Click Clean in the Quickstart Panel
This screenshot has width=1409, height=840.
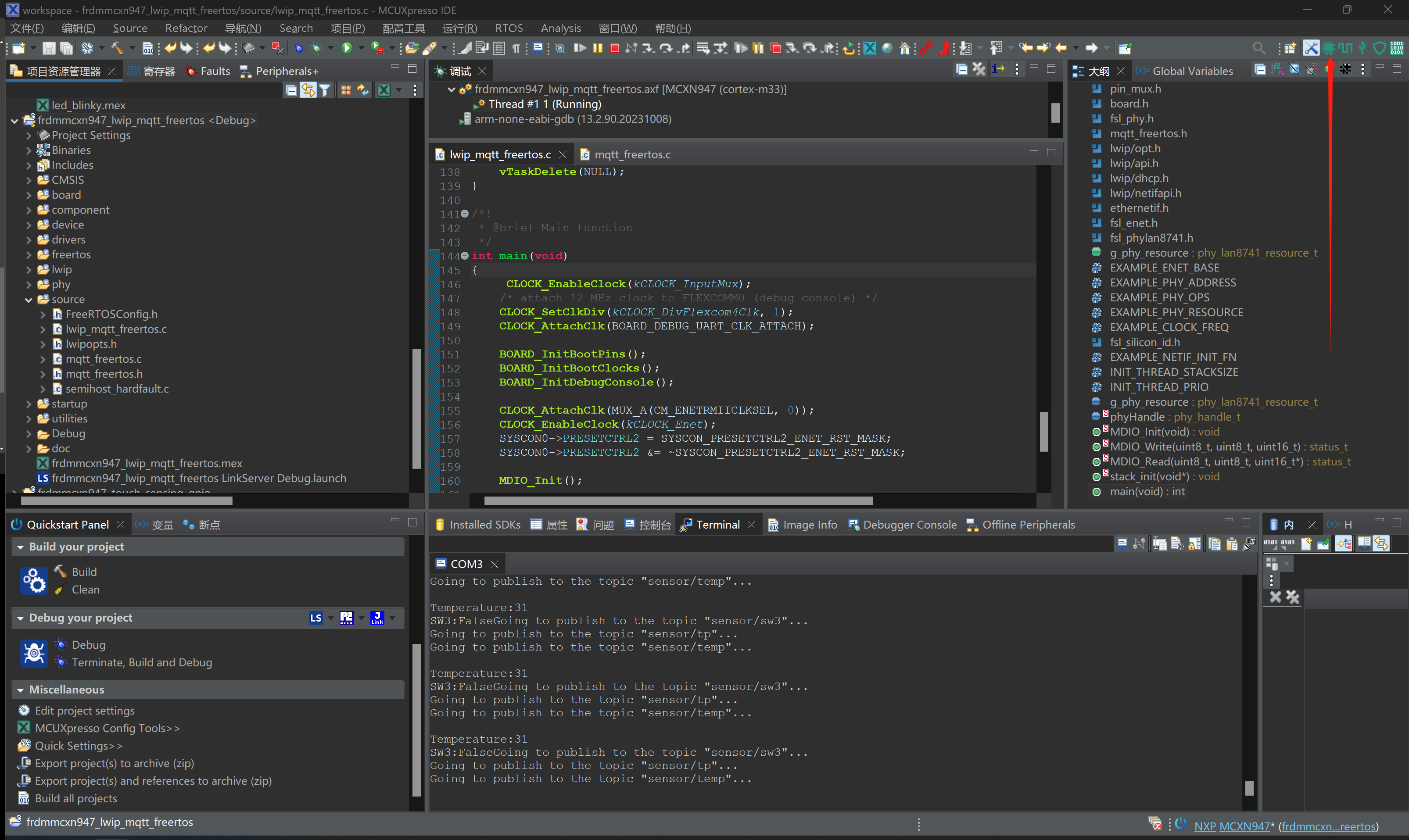[x=86, y=590]
